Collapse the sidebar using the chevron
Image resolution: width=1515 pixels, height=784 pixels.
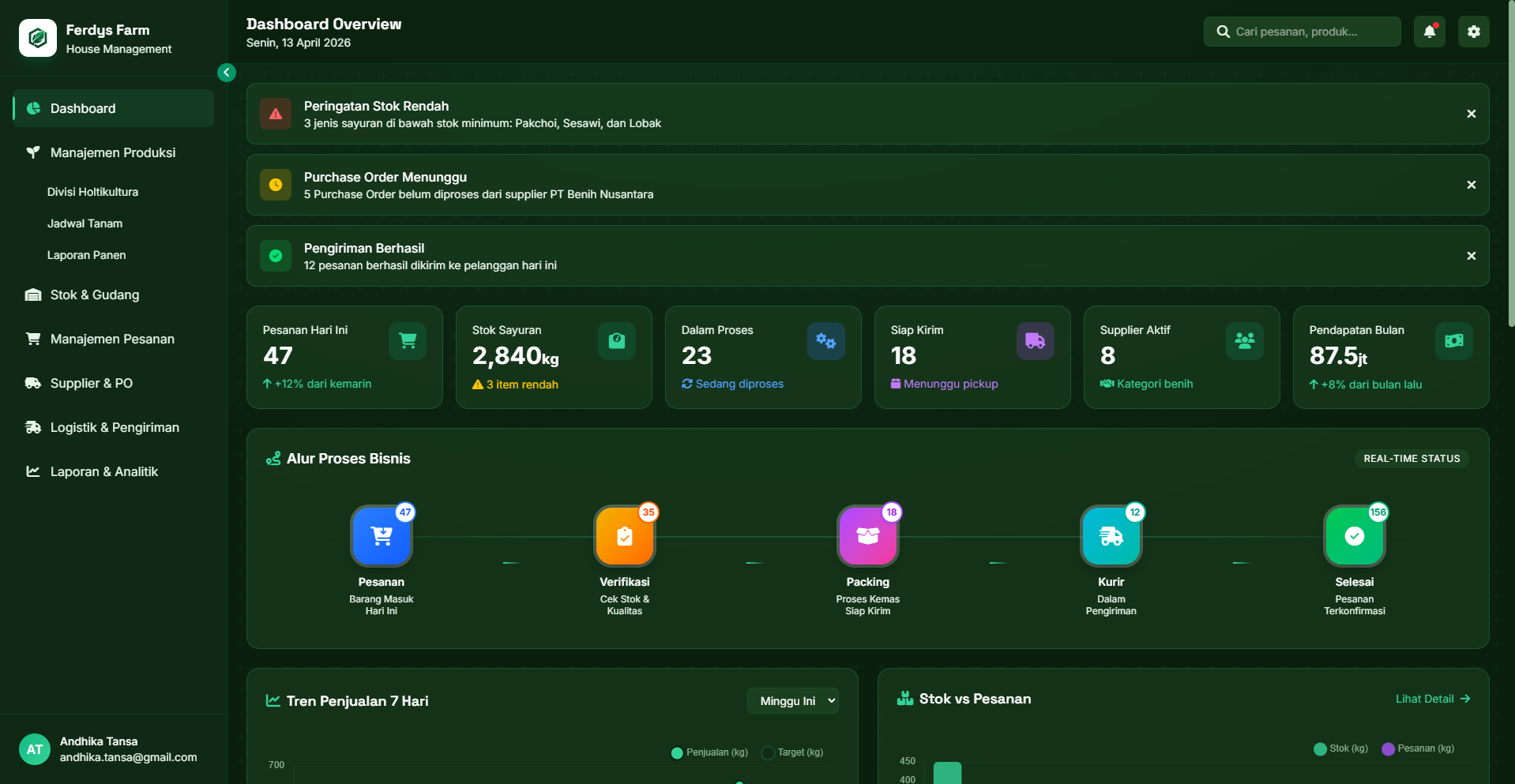(x=226, y=72)
